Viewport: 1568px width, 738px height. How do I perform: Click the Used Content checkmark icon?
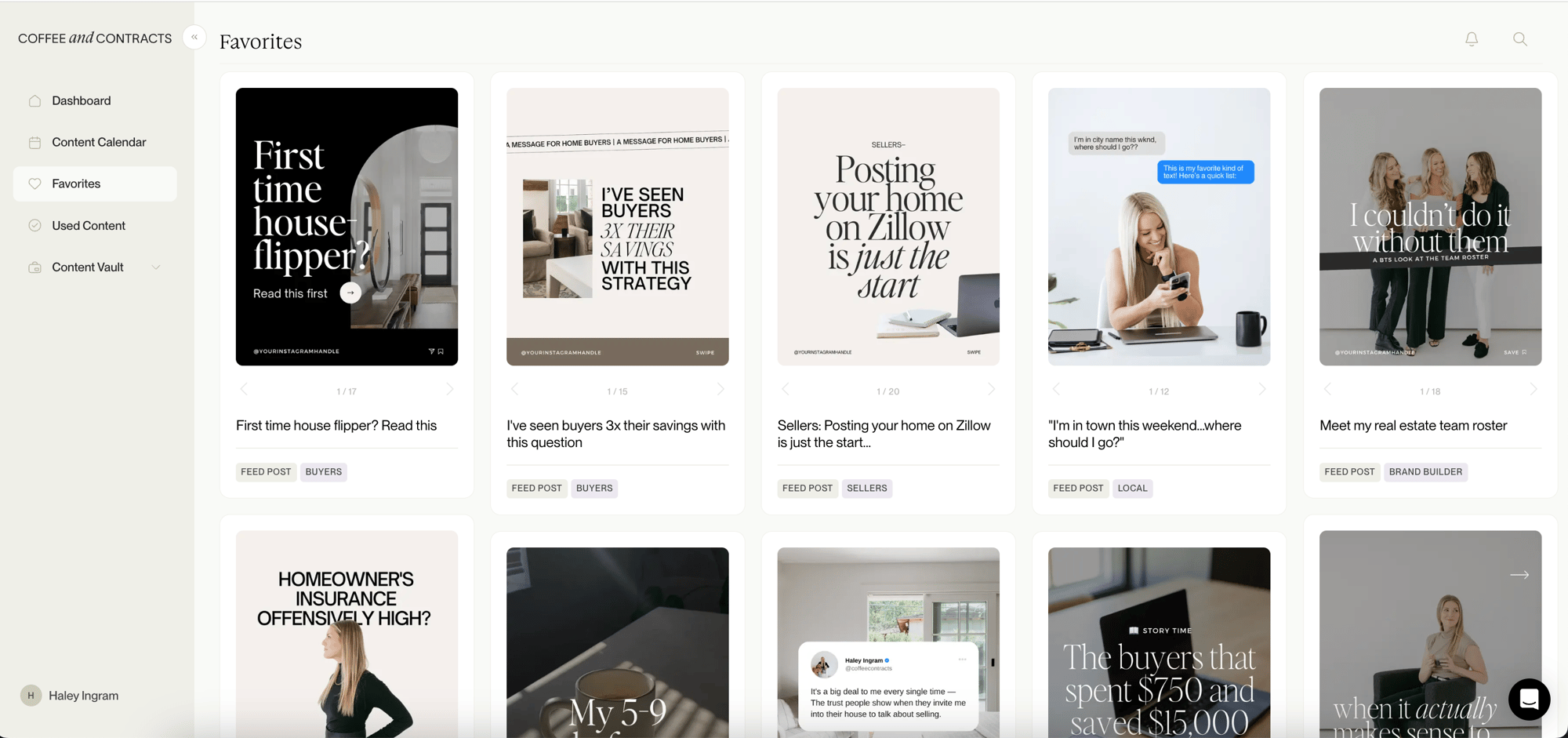pos(34,226)
